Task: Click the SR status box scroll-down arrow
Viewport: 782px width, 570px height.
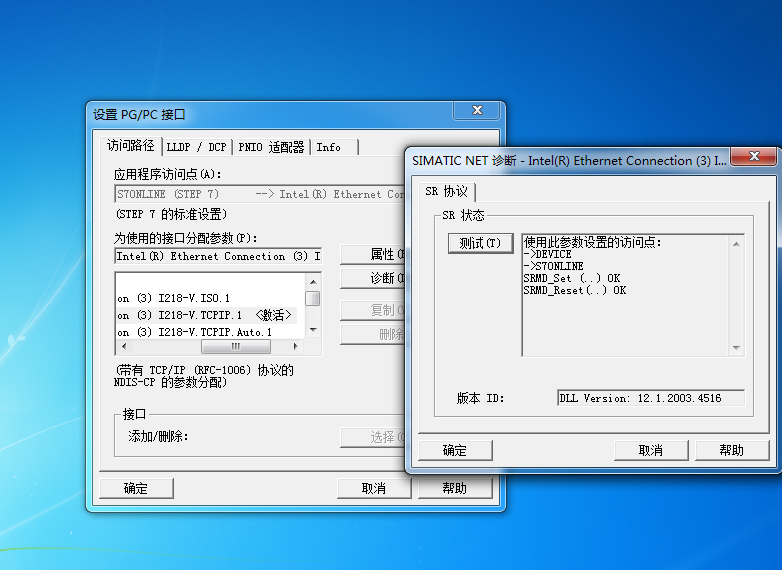Action: (x=736, y=348)
